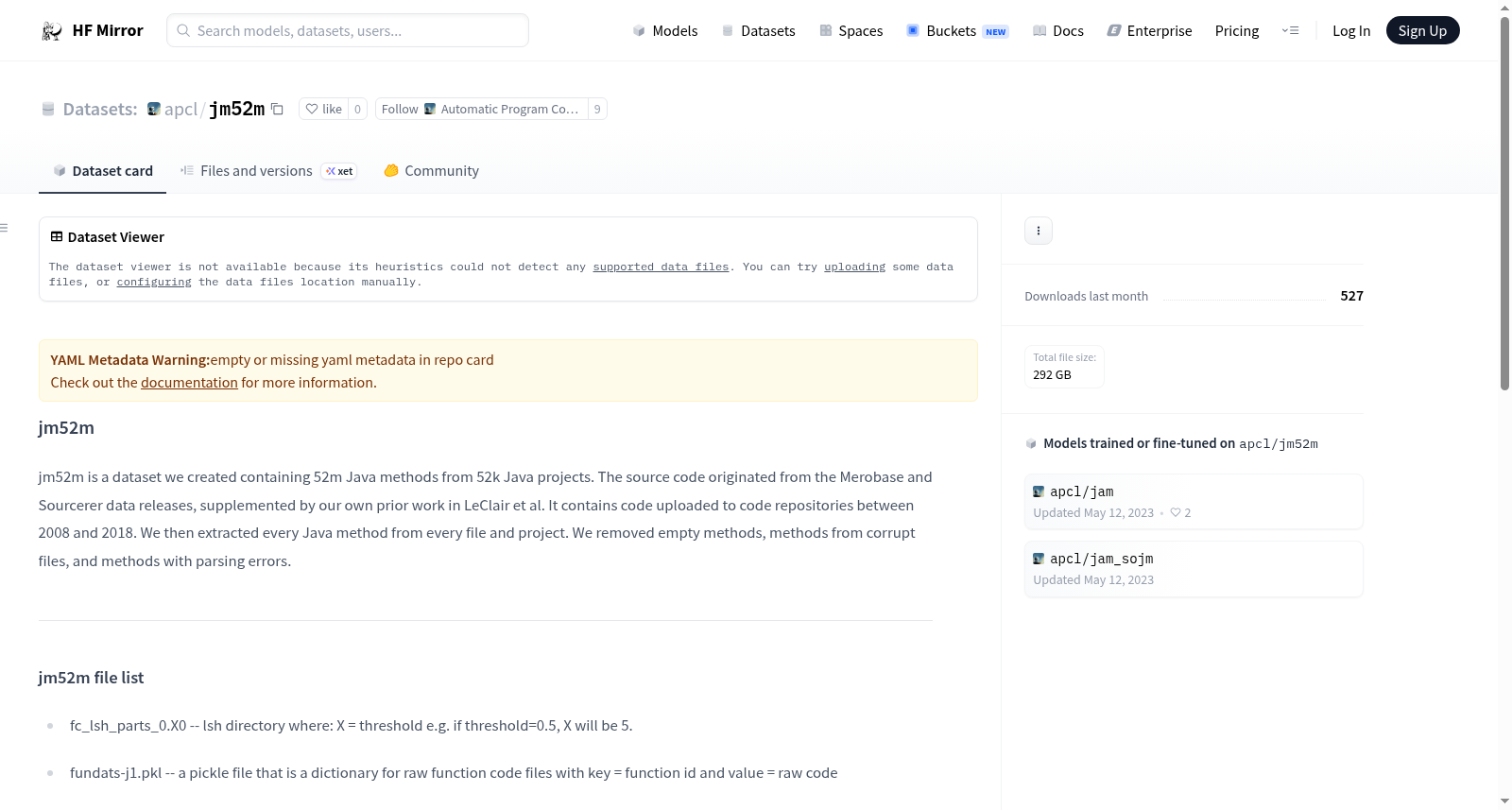Click the apcl avatar next to Datasets
This screenshot has height=810, width=1512.
click(154, 110)
